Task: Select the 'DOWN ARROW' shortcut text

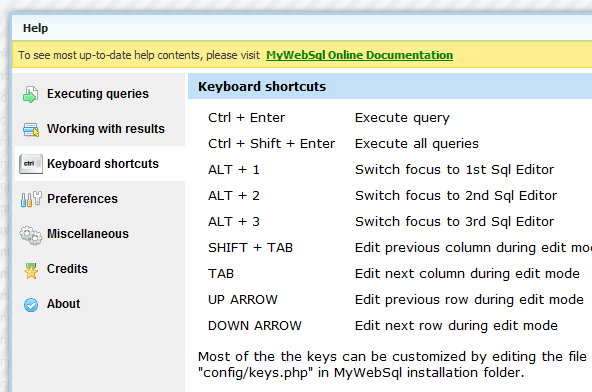Action: point(255,326)
